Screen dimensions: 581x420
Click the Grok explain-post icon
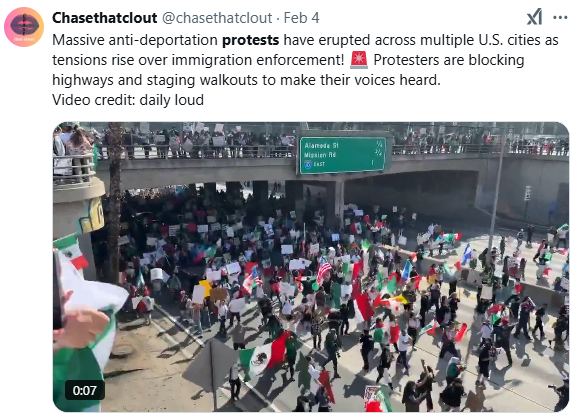(534, 17)
